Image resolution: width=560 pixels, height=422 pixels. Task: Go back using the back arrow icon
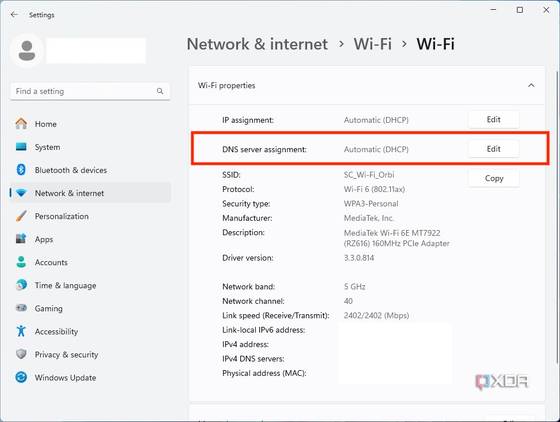[14, 14]
